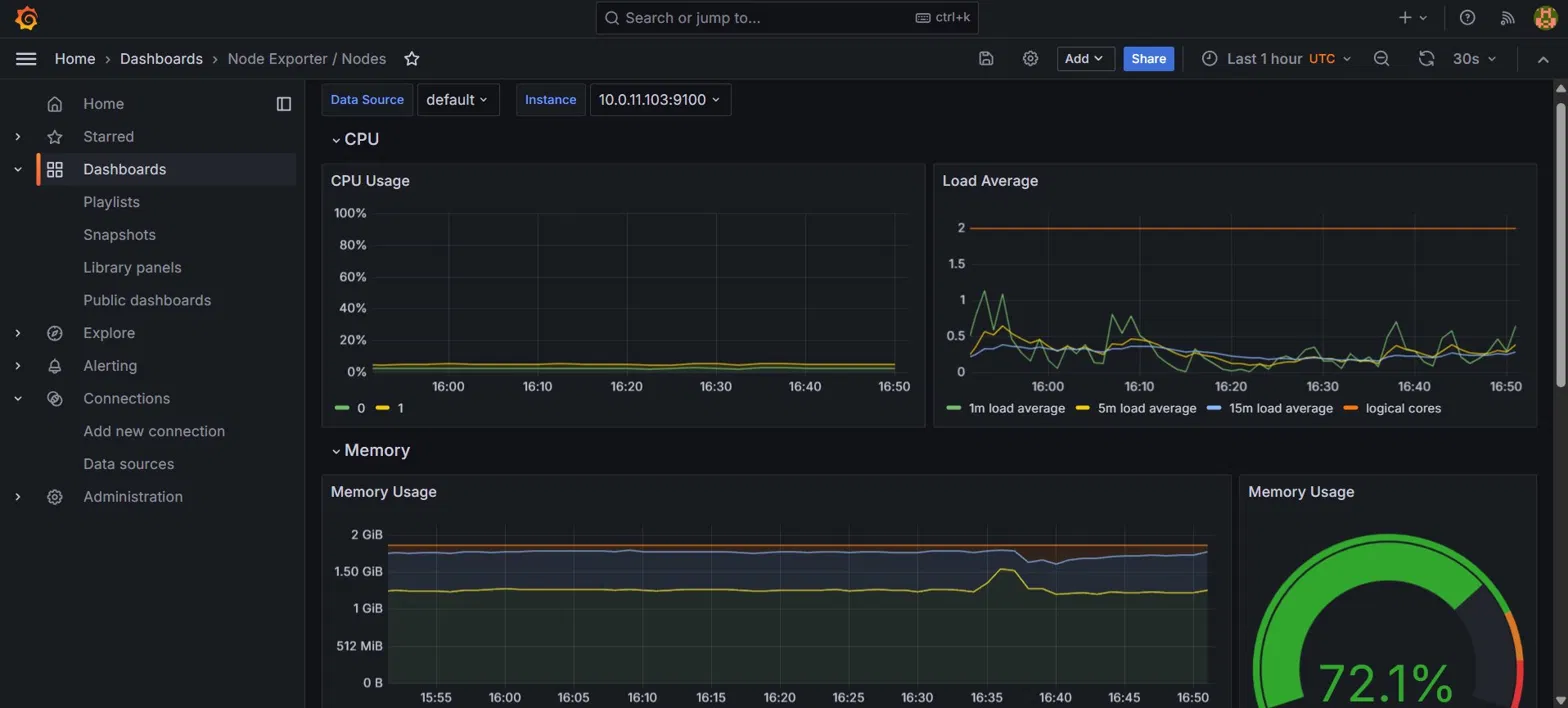The width and height of the screenshot is (1568, 708).
Task: Click the Node Exporter / Nodes breadcrumb
Action: [x=307, y=59]
